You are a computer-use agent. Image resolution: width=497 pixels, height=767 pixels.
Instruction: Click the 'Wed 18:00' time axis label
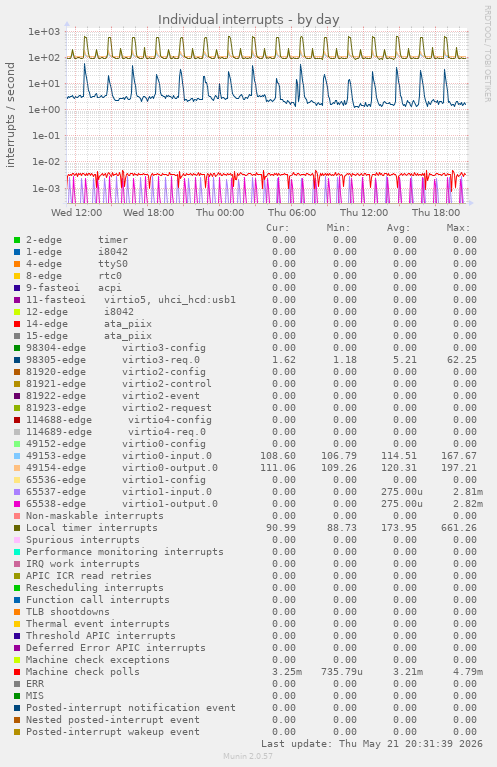pos(148,213)
